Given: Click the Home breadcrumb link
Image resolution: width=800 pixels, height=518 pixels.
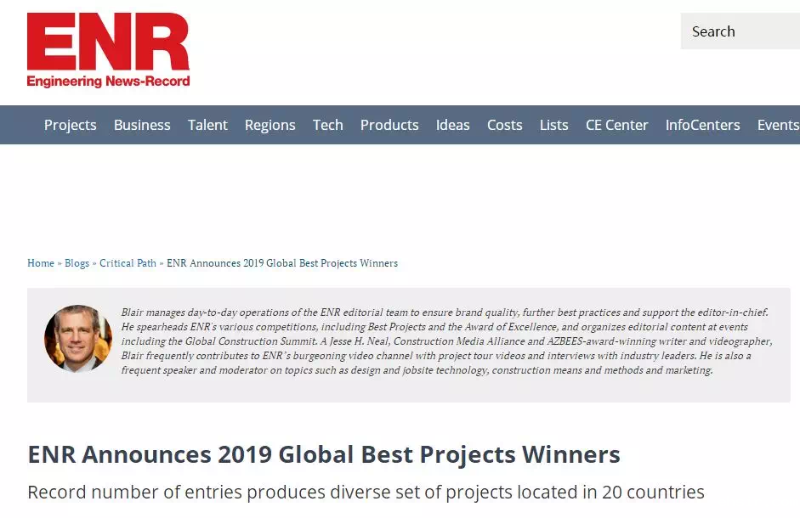Looking at the screenshot, I should click(41, 263).
